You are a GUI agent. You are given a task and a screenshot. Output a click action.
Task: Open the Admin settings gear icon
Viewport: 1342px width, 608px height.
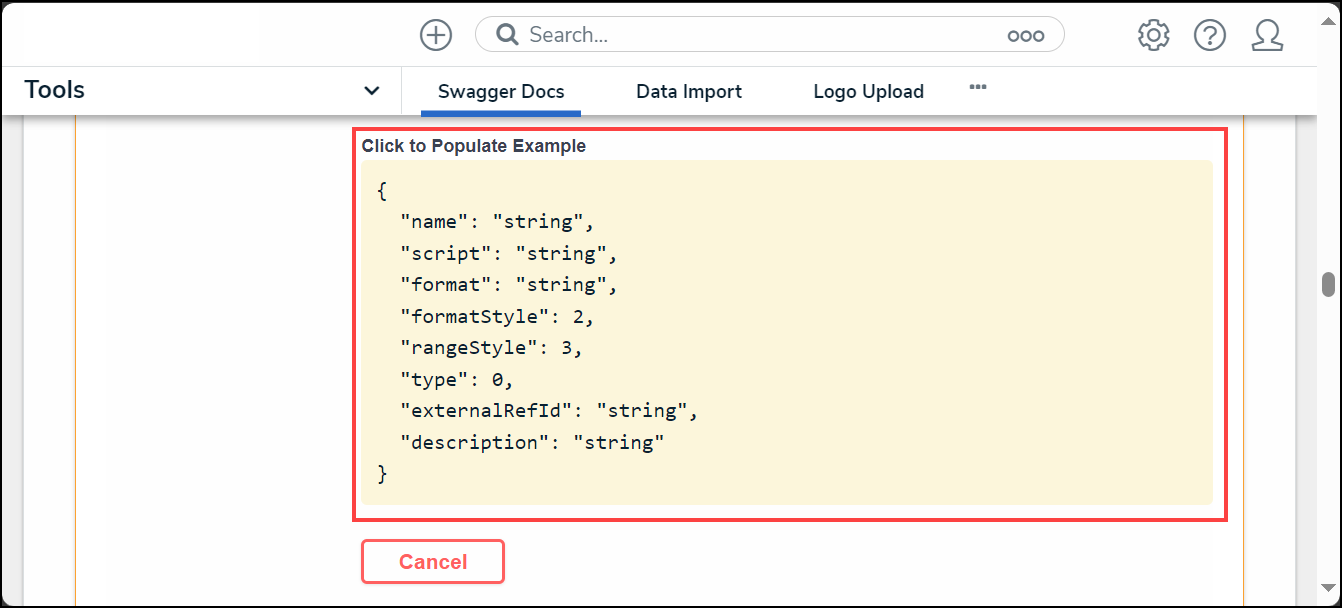pos(1153,35)
